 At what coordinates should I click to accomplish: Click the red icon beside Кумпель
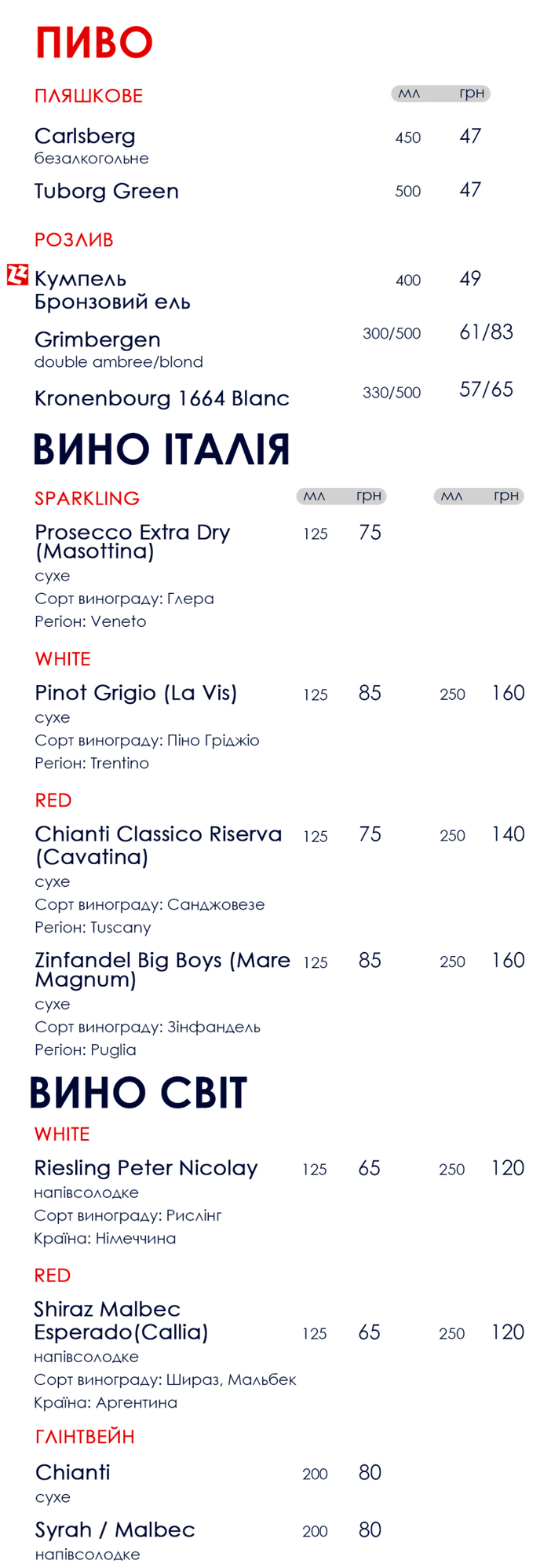[x=17, y=275]
